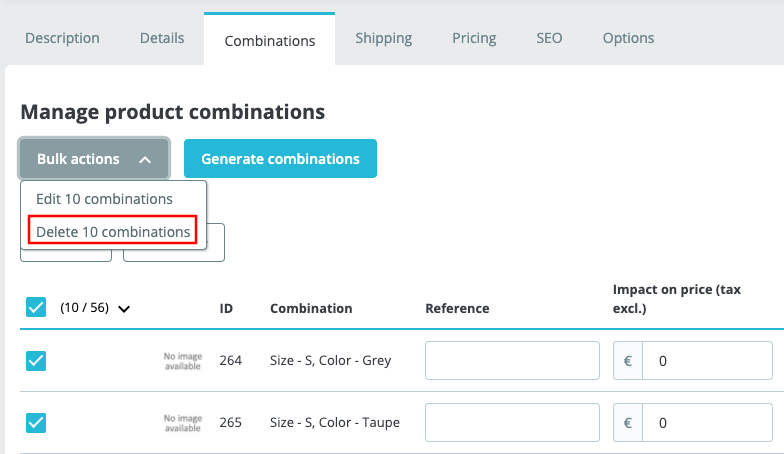Uncheck the Size S, Color Grey row
The height and width of the screenshot is (454, 784).
click(36, 361)
